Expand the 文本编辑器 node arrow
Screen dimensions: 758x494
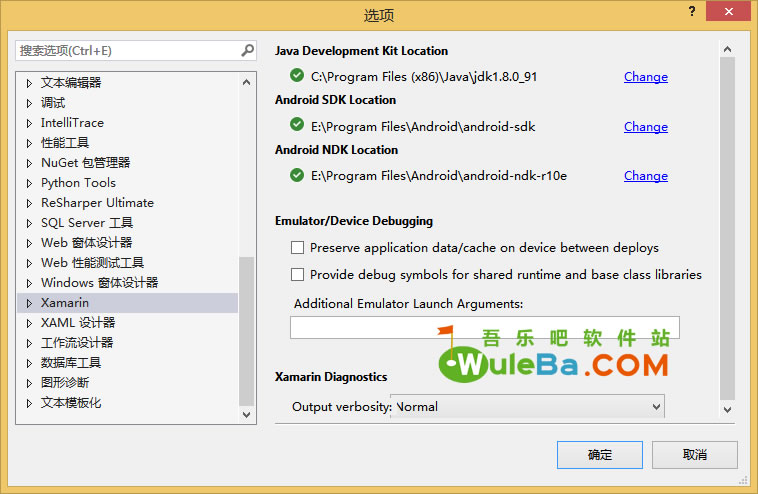click(29, 83)
